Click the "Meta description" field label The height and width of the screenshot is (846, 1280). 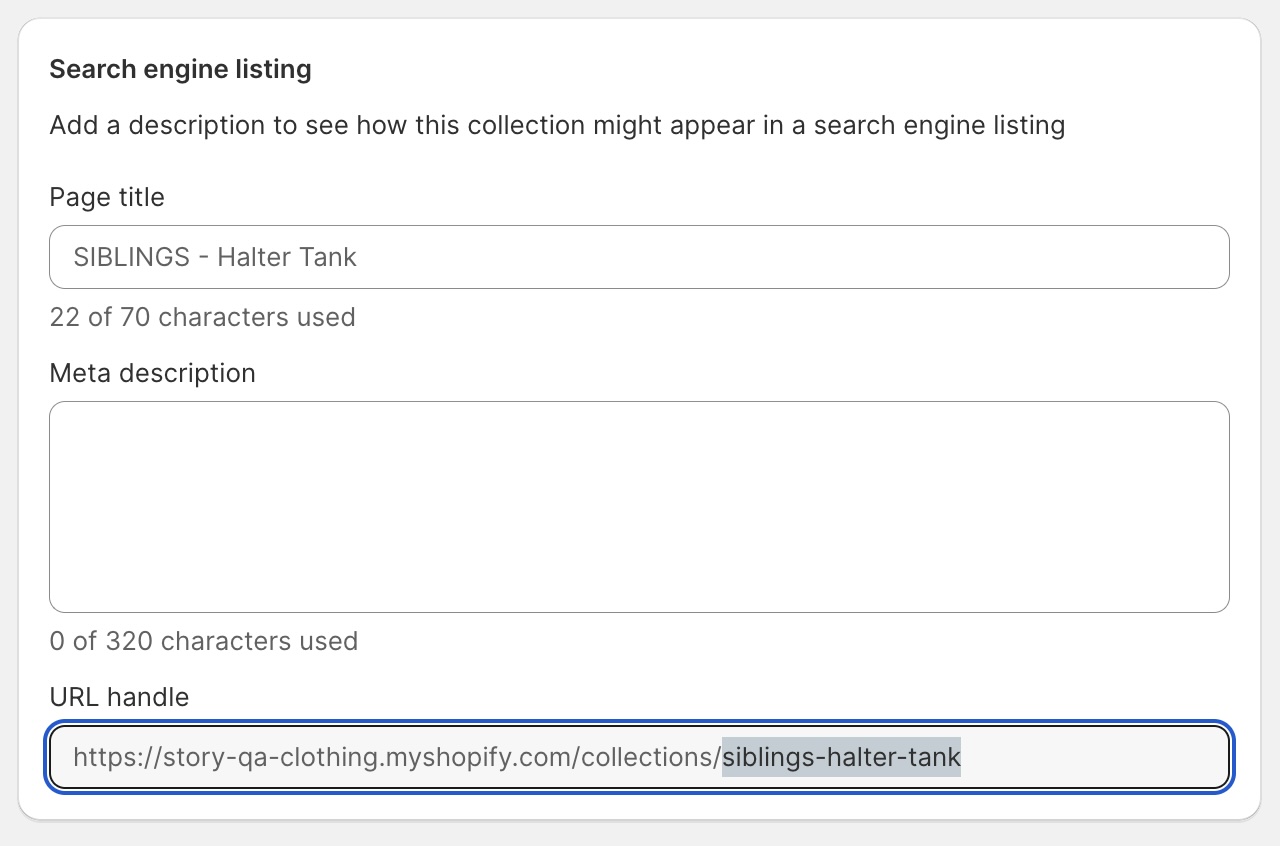152,373
